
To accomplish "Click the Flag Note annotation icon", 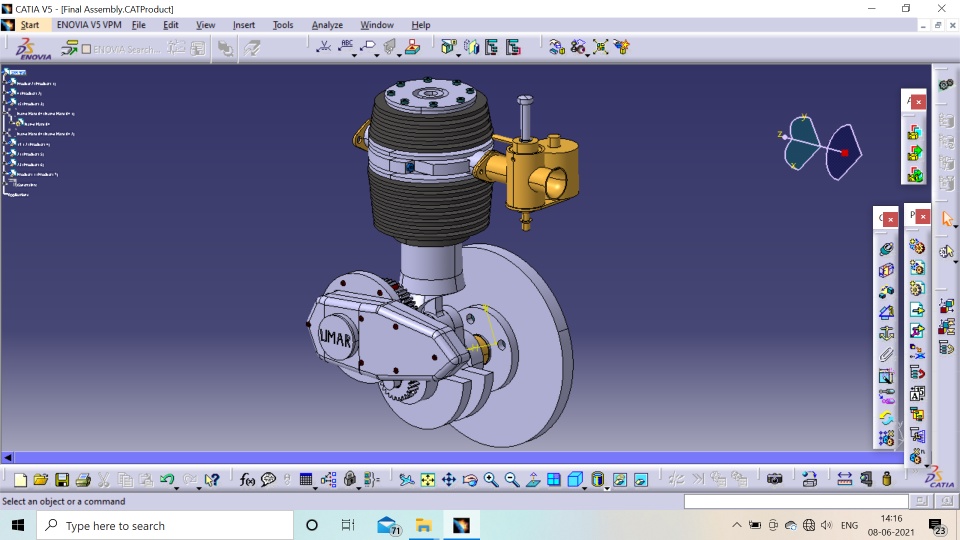I will (367, 46).
